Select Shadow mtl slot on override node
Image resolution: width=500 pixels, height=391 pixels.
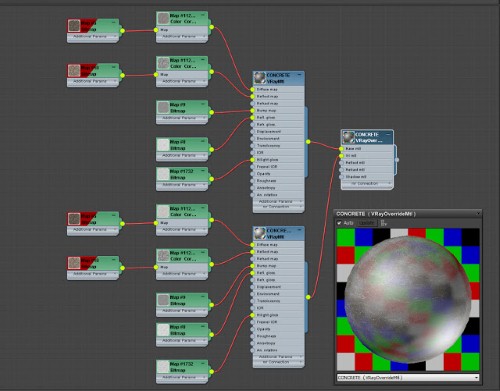pyautogui.click(x=367, y=177)
